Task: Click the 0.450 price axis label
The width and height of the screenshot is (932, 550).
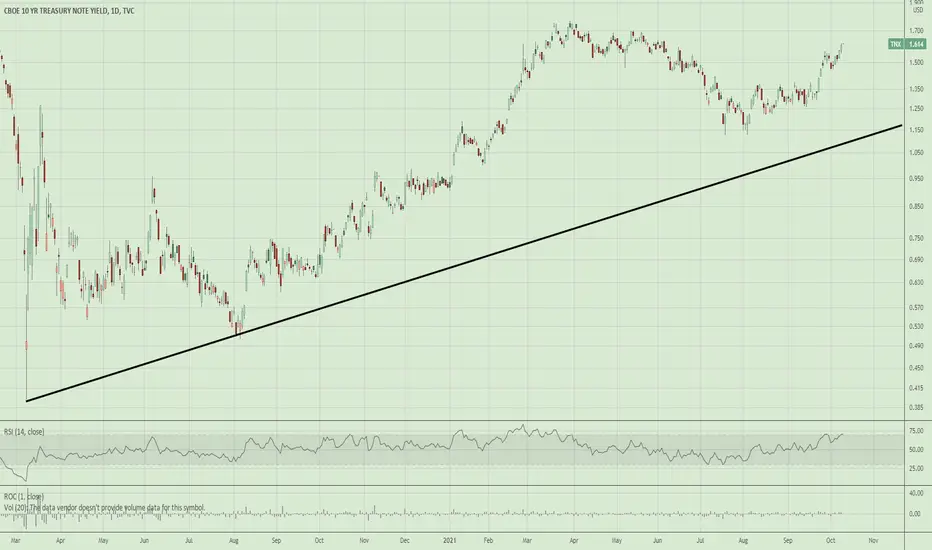Action: coord(916,368)
